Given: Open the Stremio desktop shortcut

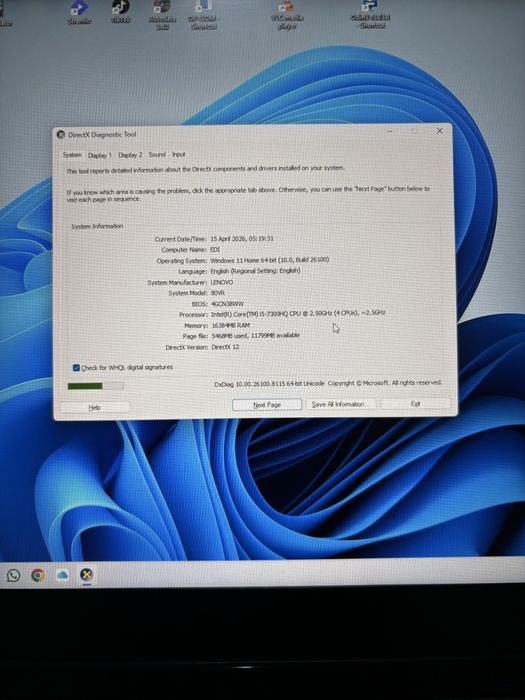Looking at the screenshot, I should (79, 12).
